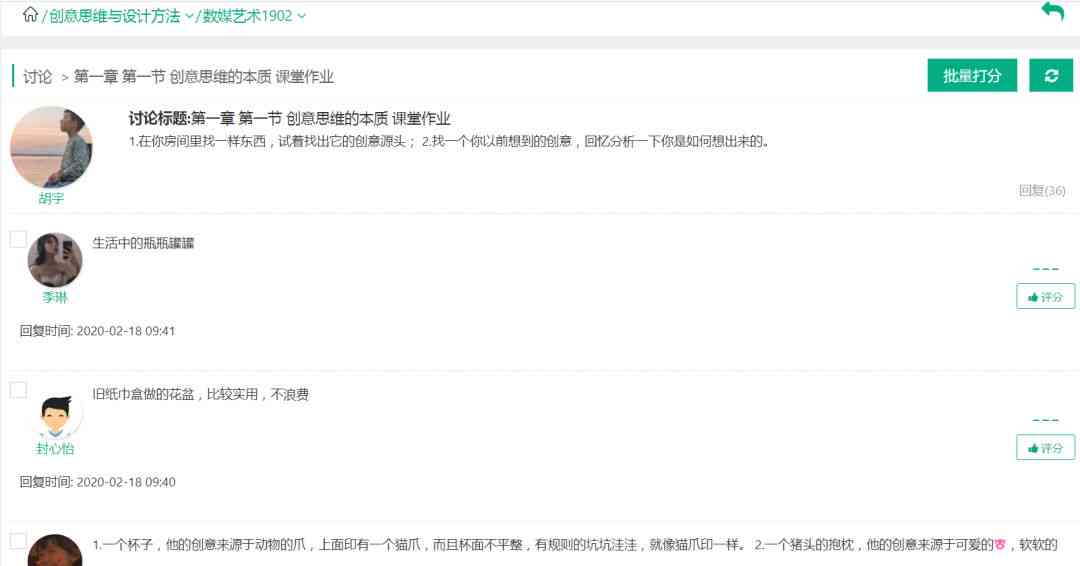
Task: Open 季琳's selfie avatar
Action: (x=55, y=260)
